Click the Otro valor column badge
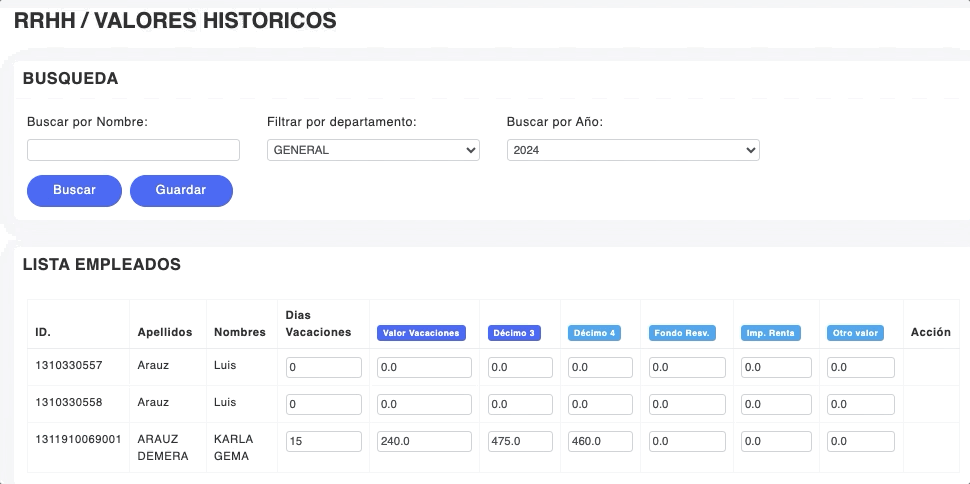 click(855, 333)
